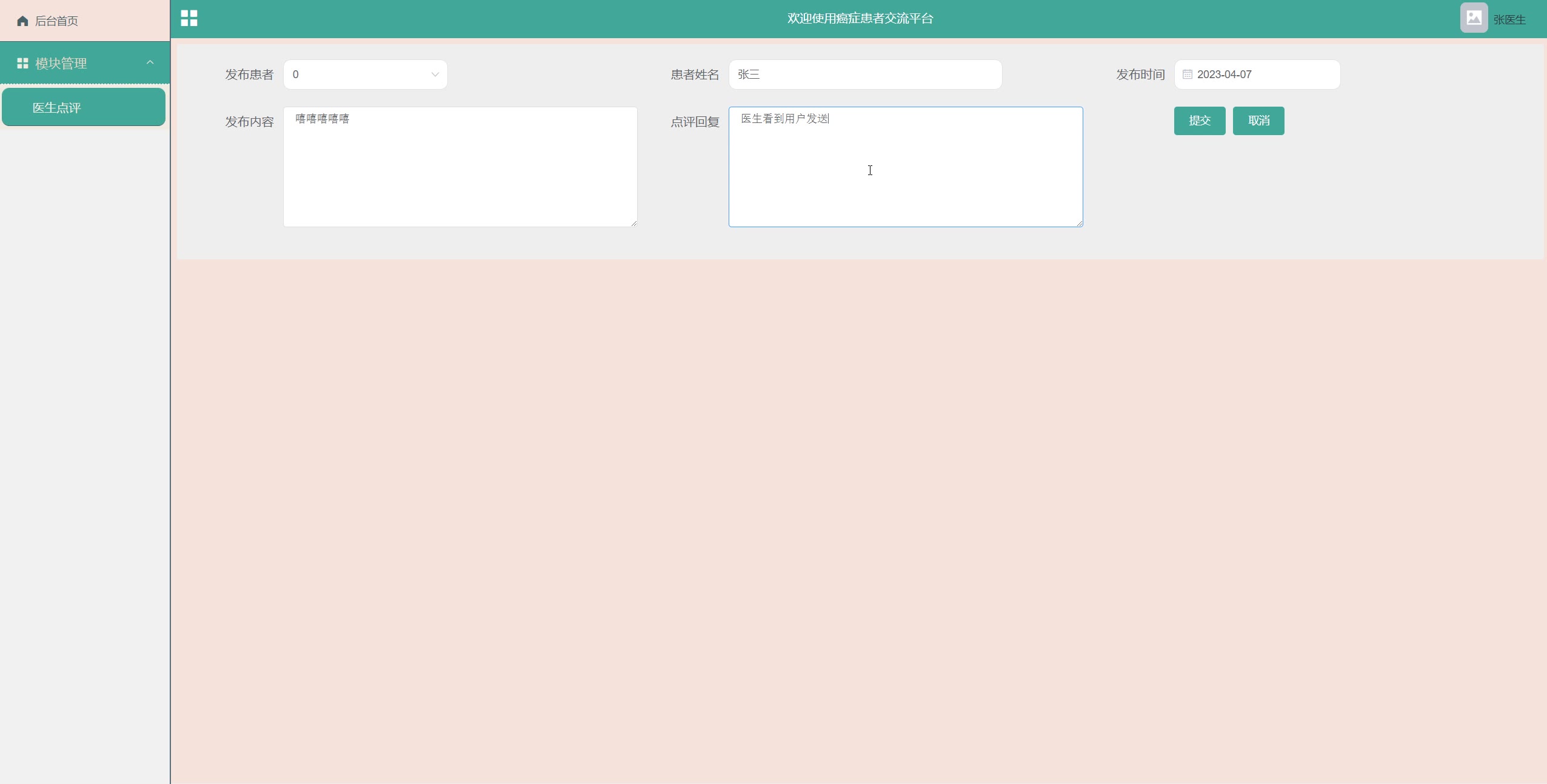1547x784 pixels.
Task: Open the 后台首页 home icon
Action: point(22,21)
